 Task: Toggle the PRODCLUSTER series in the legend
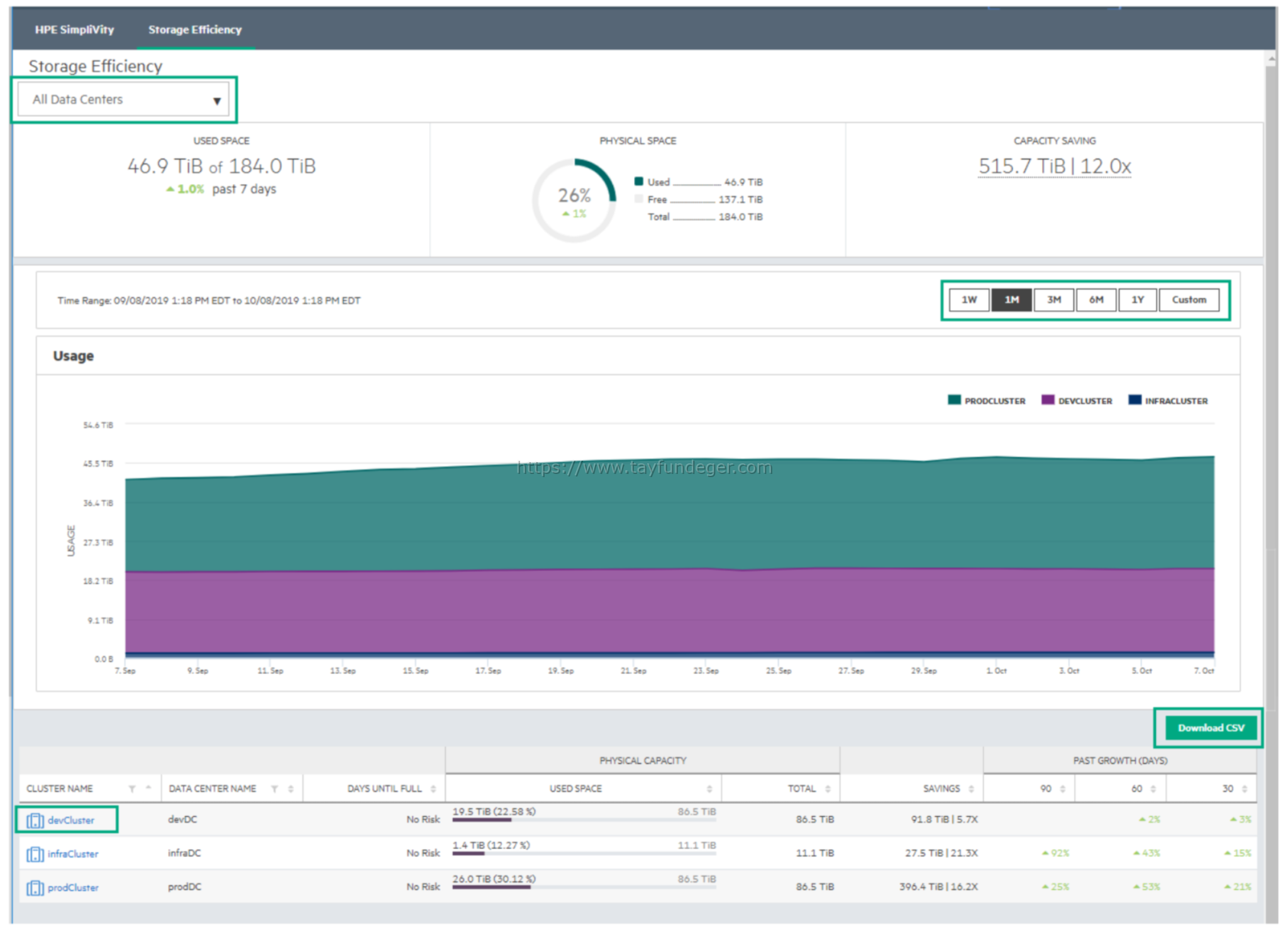click(985, 400)
